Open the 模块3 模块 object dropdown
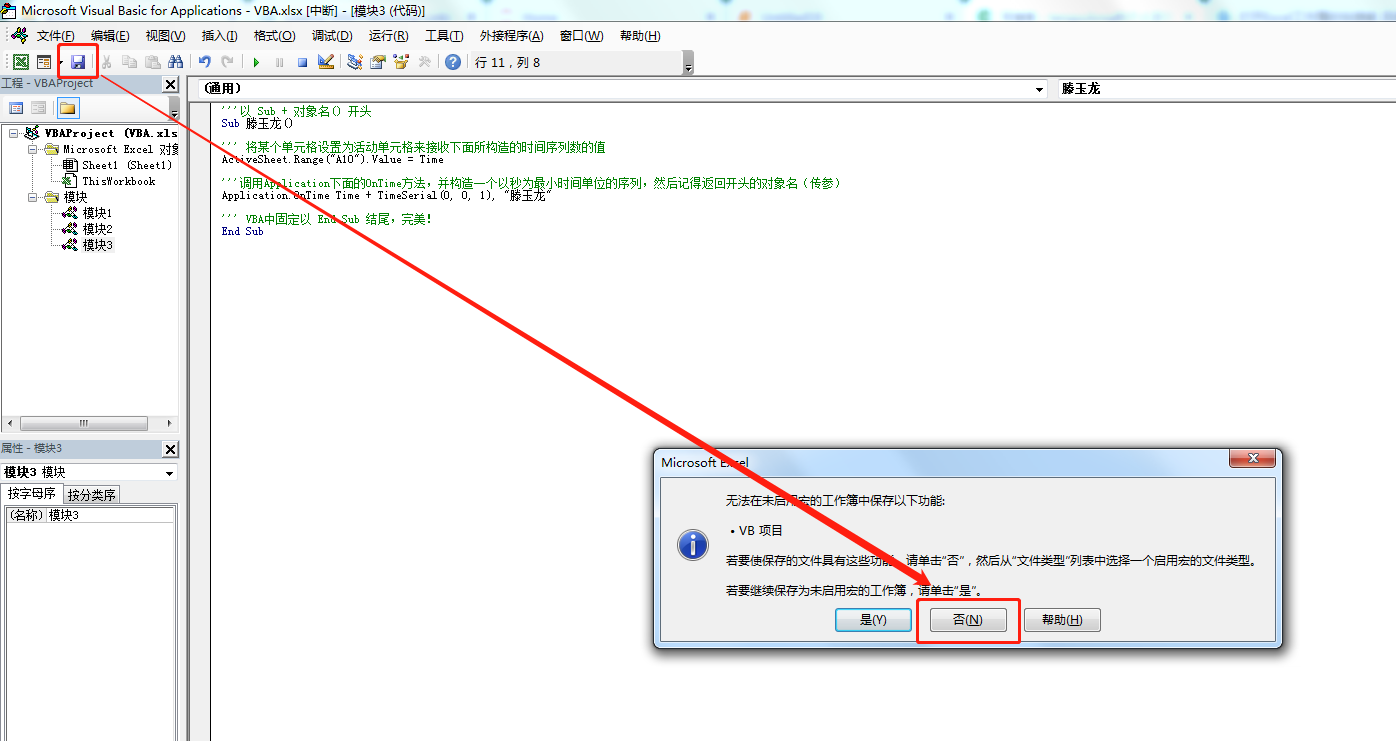 click(169, 473)
